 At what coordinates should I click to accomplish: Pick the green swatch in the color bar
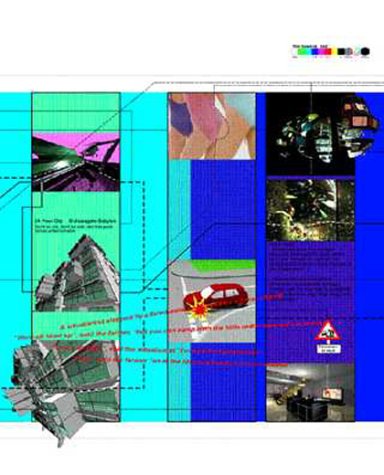click(303, 52)
